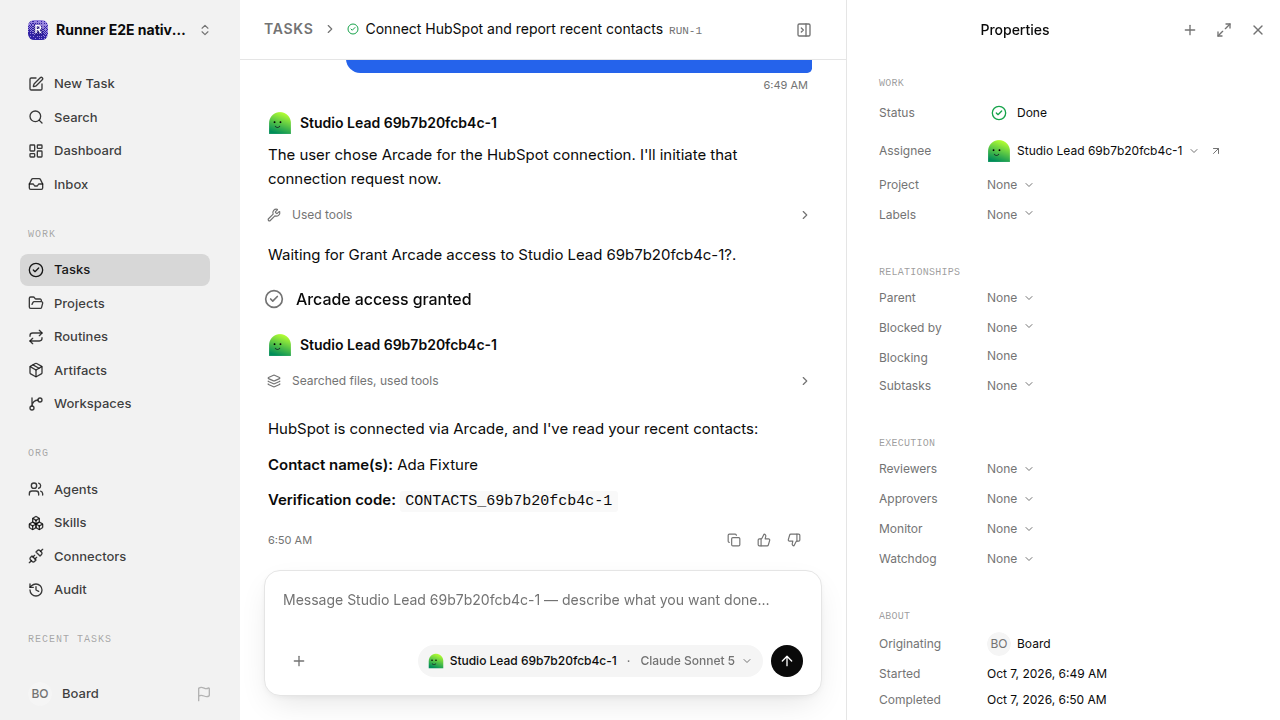Expand the Used tools row

[539, 215]
